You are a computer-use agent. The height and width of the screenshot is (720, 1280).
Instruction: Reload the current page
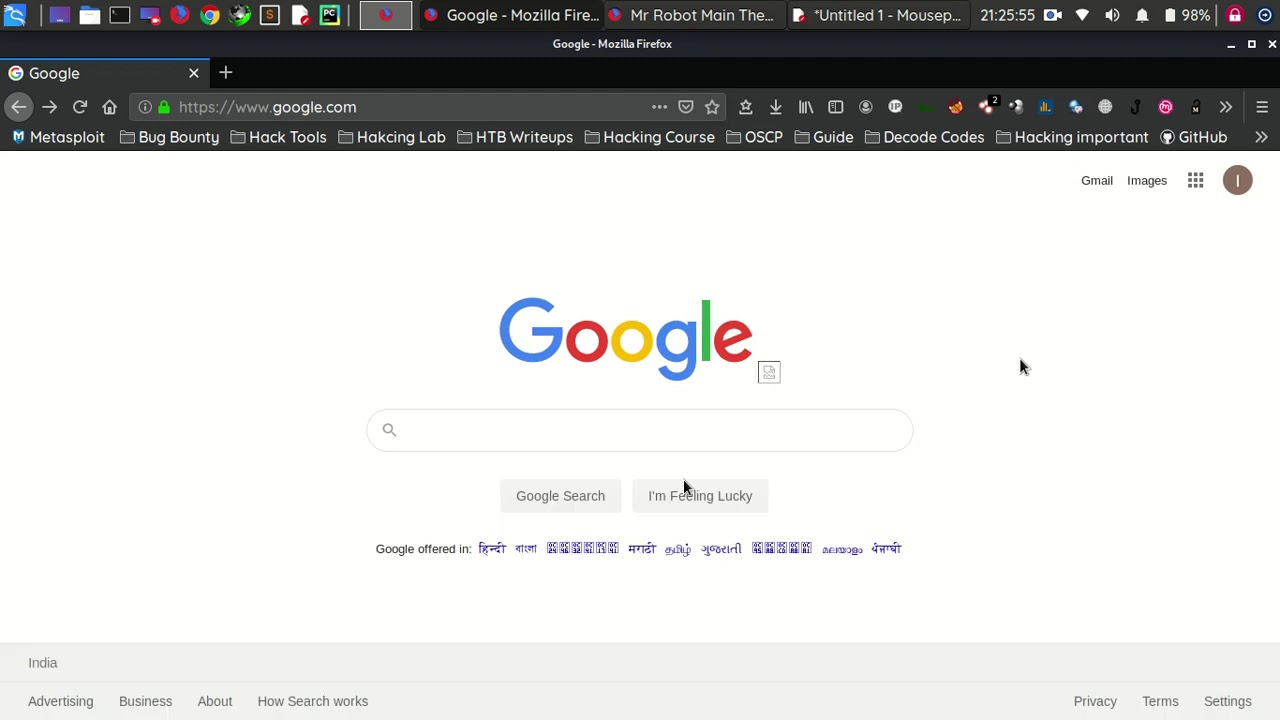pyautogui.click(x=80, y=107)
